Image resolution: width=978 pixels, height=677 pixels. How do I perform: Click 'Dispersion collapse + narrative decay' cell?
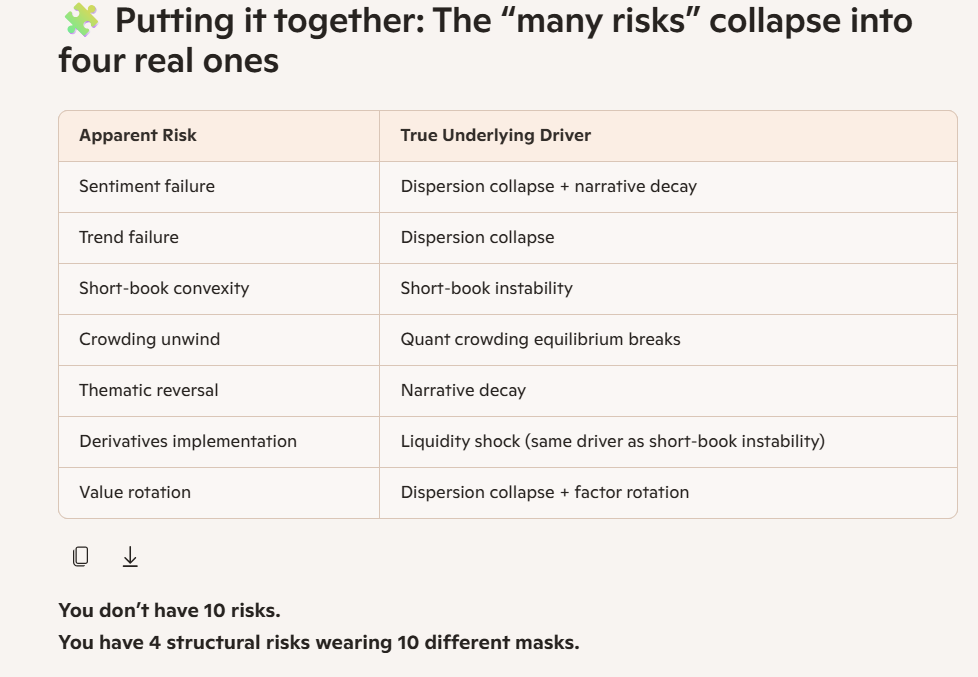click(668, 187)
